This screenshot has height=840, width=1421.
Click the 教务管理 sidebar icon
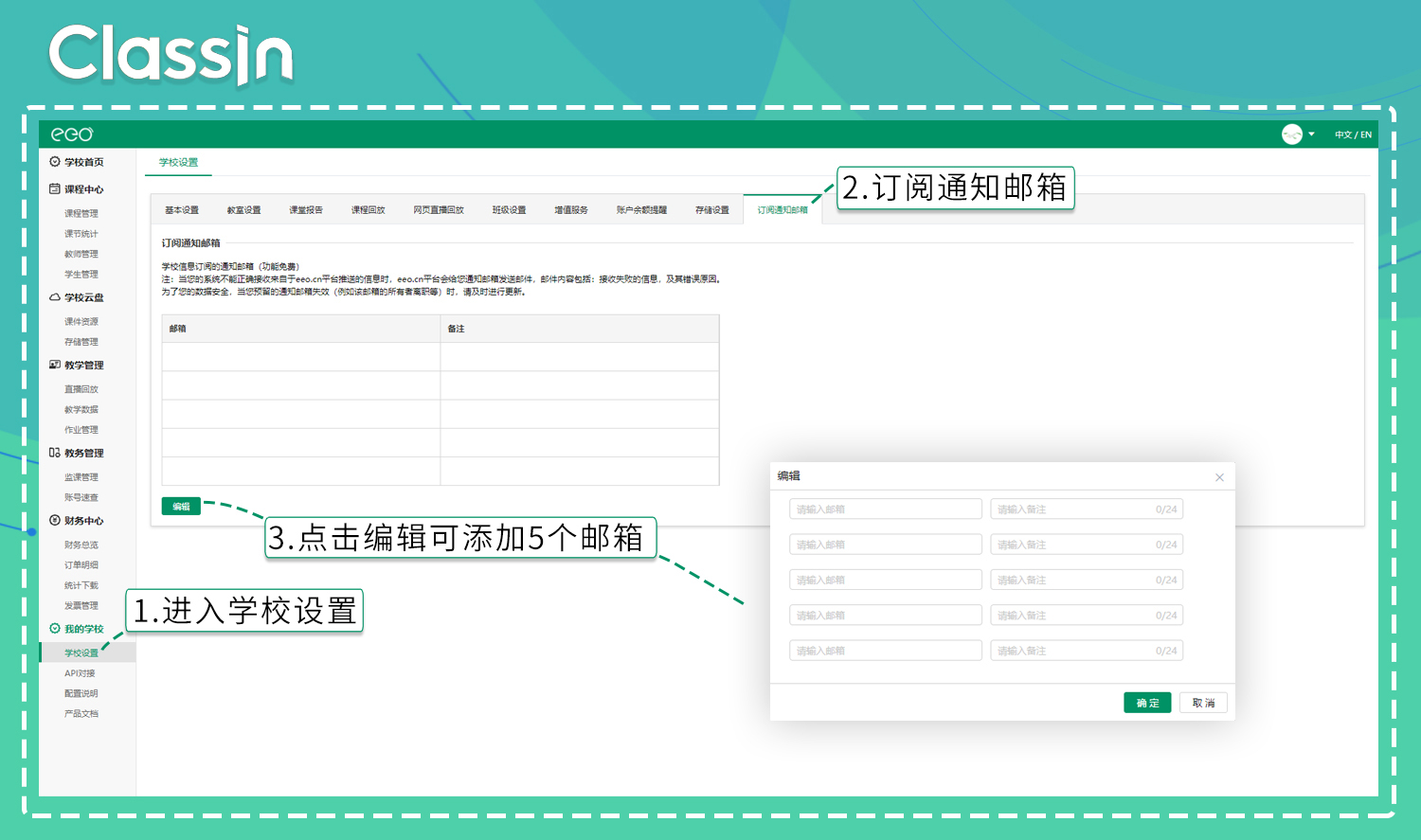[x=55, y=453]
